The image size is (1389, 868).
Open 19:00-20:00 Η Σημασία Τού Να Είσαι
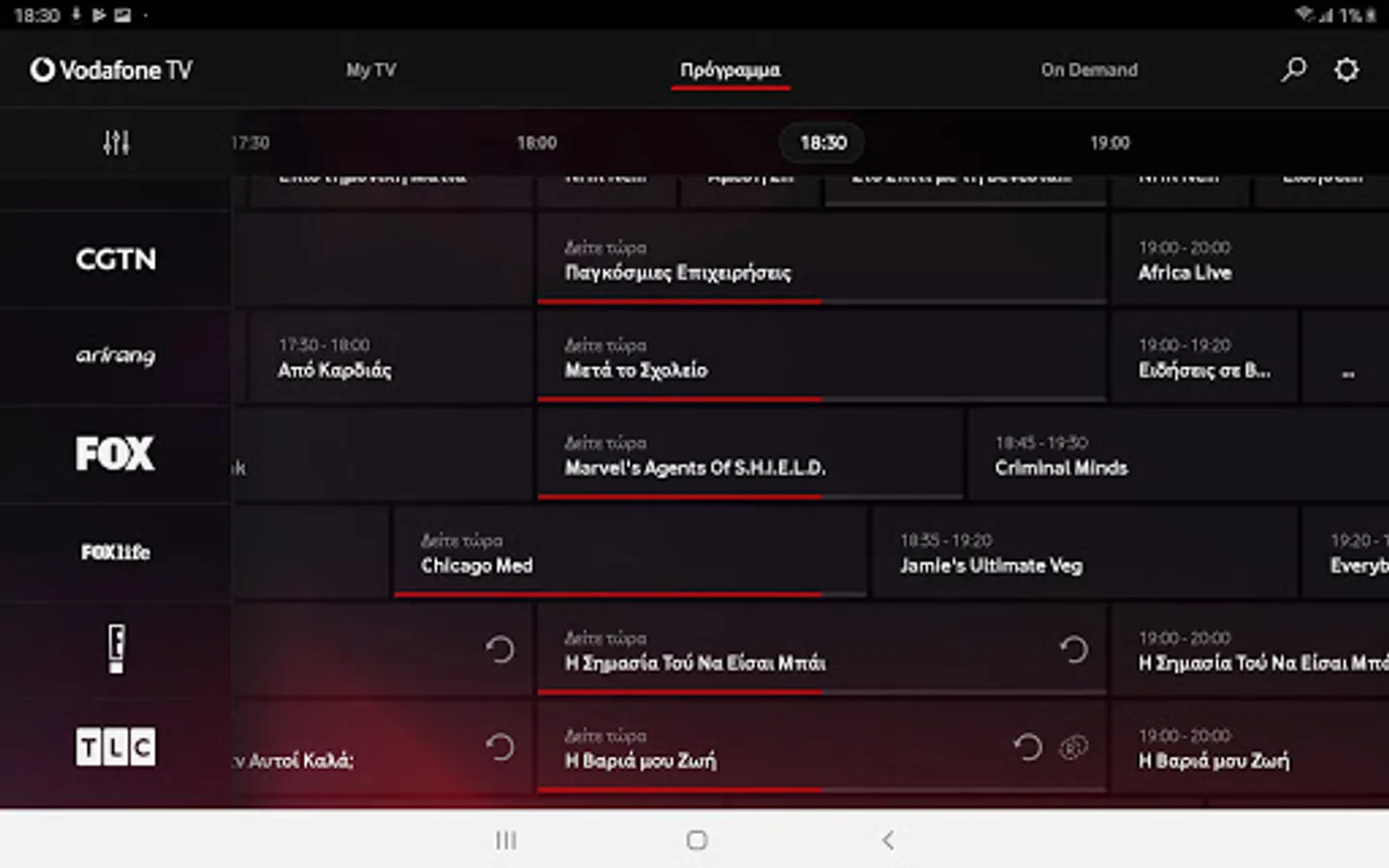[1250, 649]
